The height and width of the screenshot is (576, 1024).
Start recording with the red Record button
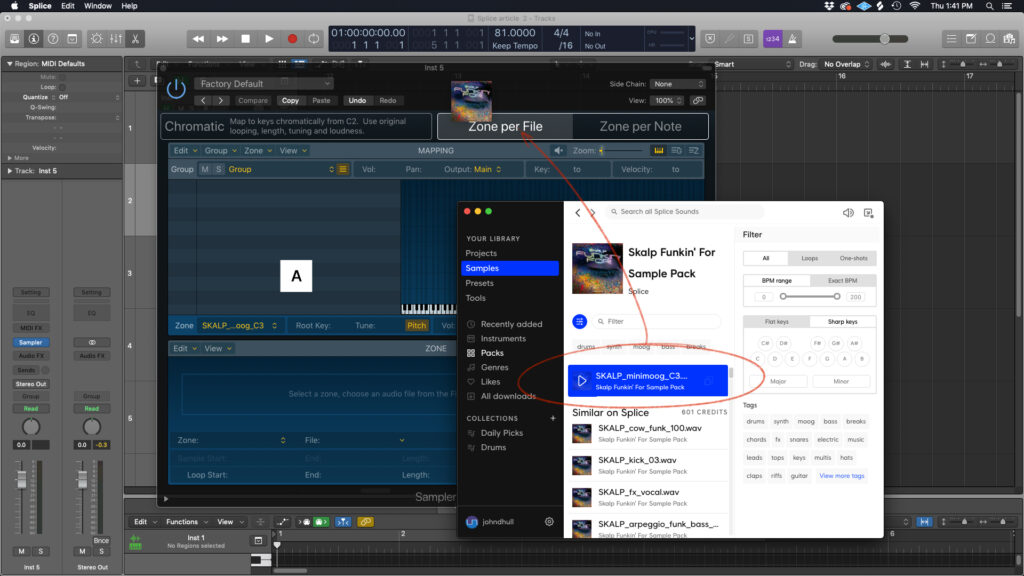pos(293,39)
